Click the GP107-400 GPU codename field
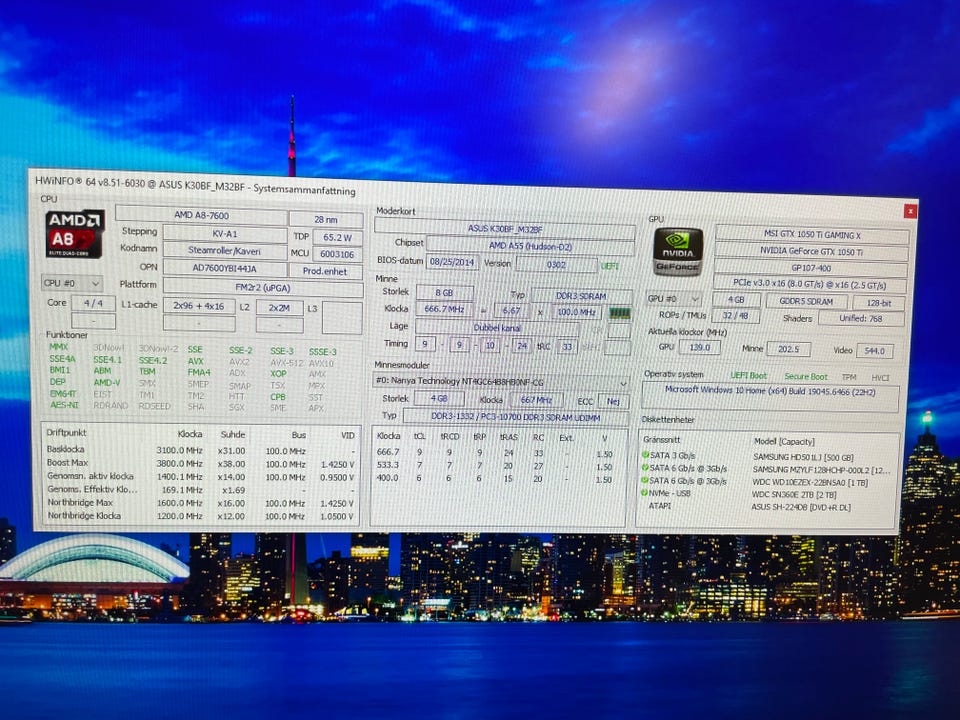960x720 pixels. [x=811, y=268]
